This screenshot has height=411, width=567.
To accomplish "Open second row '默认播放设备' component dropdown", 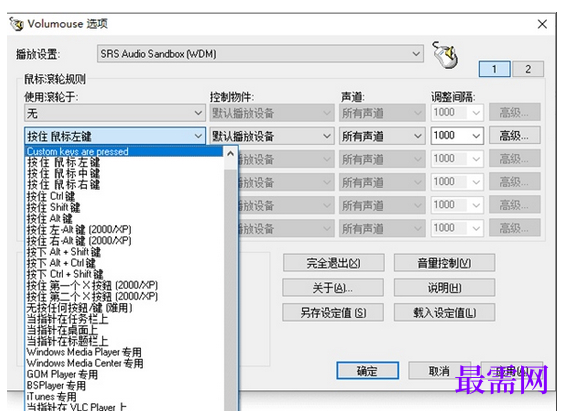I will [x=272, y=136].
